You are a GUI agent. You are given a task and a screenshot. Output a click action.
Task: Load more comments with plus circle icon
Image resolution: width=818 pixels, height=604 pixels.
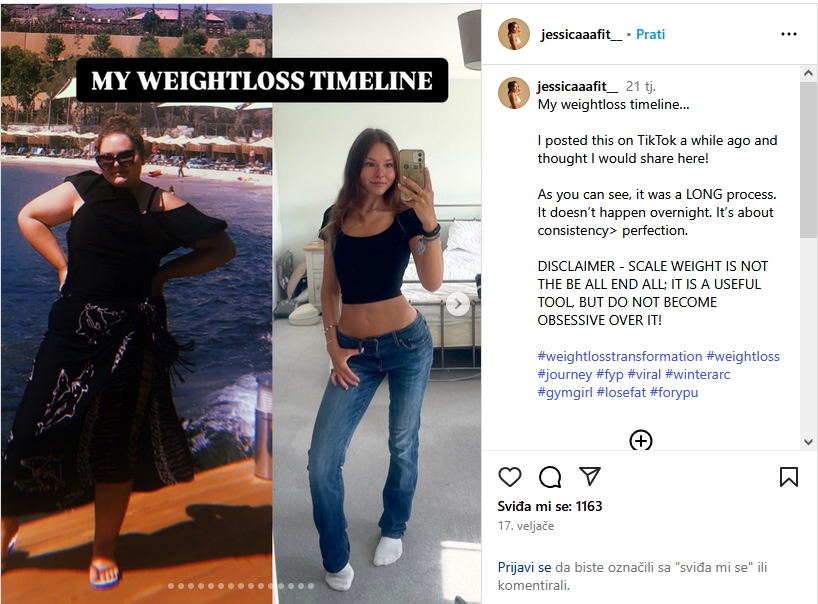coord(641,440)
